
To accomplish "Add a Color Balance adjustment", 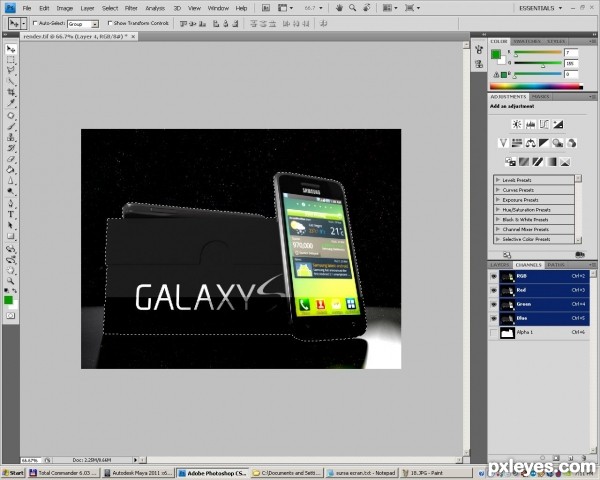I will click(530, 143).
